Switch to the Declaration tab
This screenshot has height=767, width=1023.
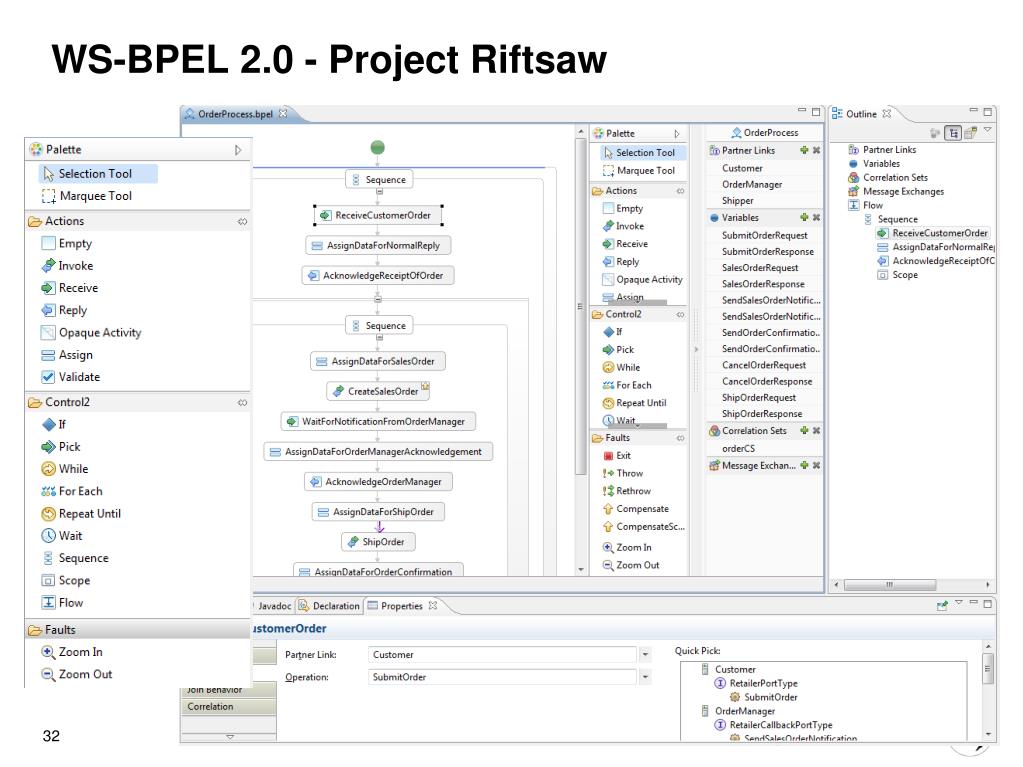(x=329, y=606)
